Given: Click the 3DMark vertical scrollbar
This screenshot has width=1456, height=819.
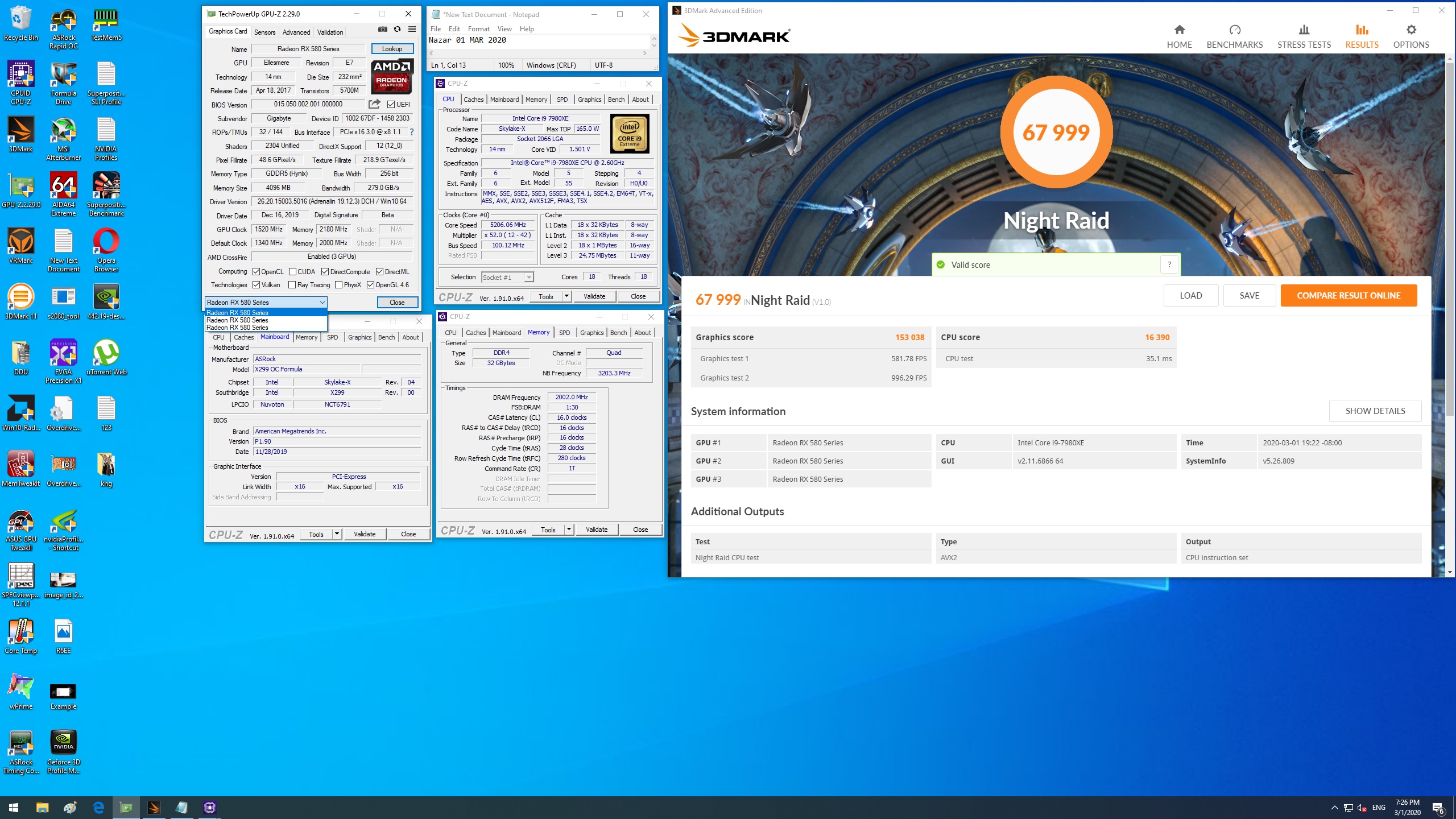Looking at the screenshot, I should point(1449,316).
